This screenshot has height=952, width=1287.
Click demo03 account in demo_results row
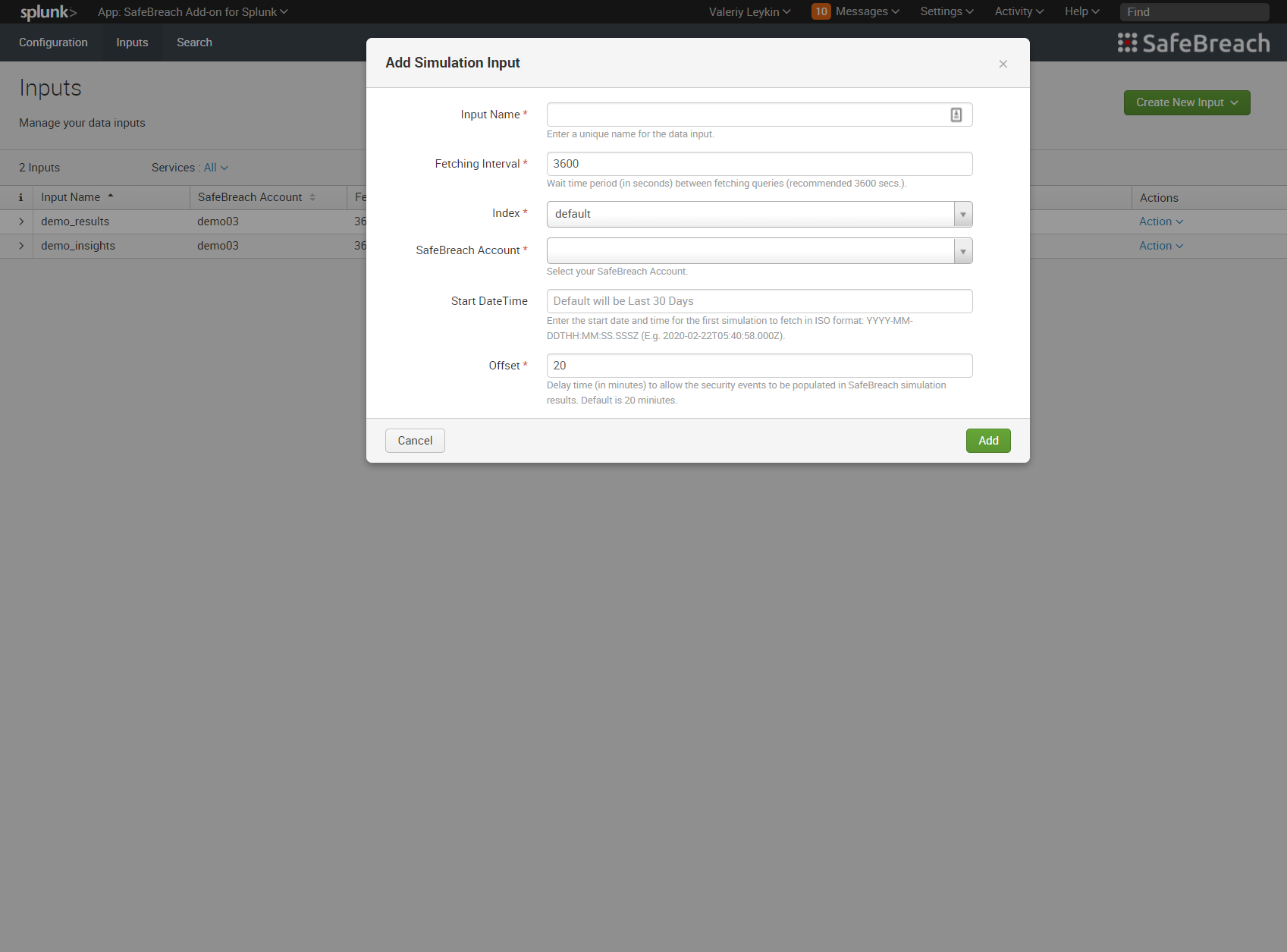[x=218, y=222]
